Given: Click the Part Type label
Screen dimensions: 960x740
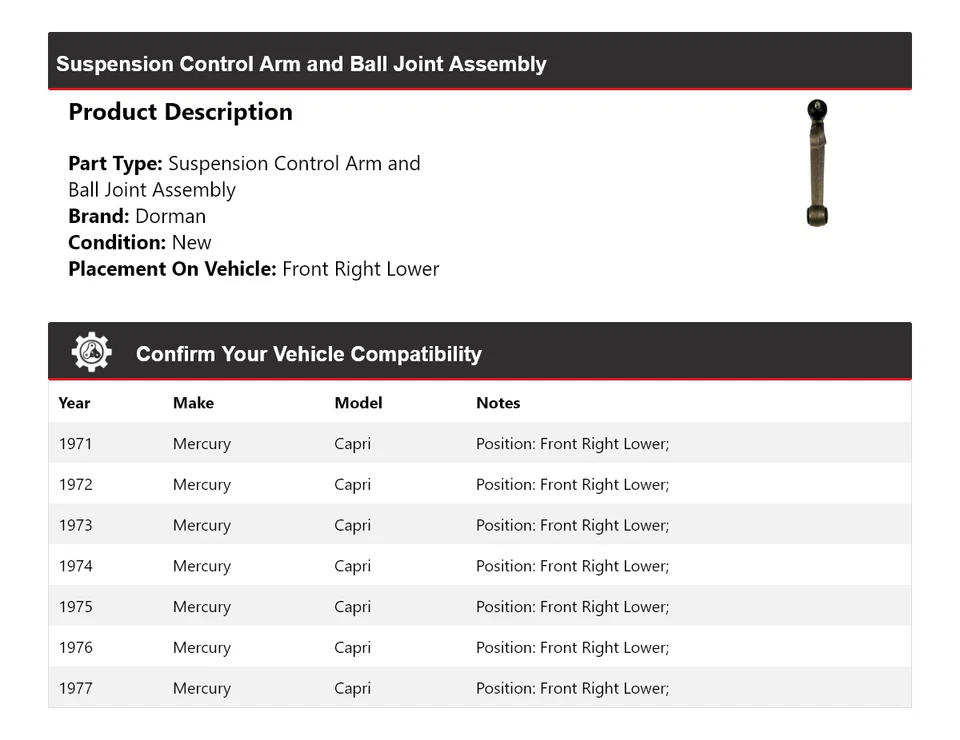Looking at the screenshot, I should pos(115,164).
